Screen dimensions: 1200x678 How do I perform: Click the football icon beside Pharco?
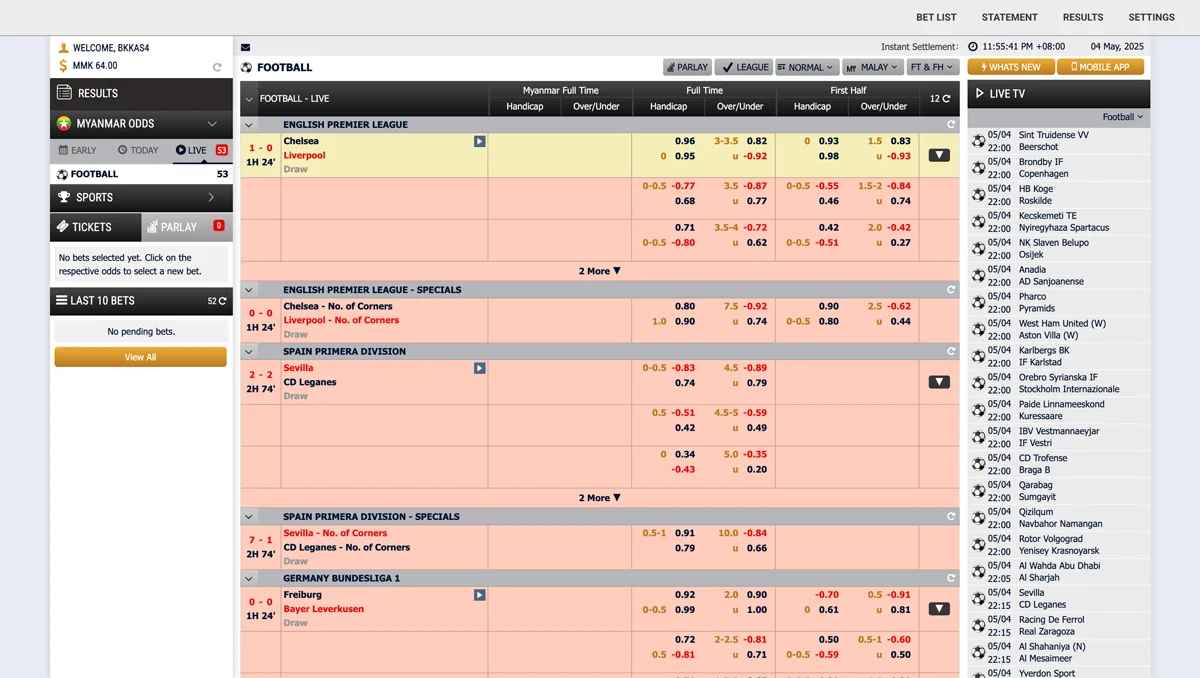click(x=978, y=303)
